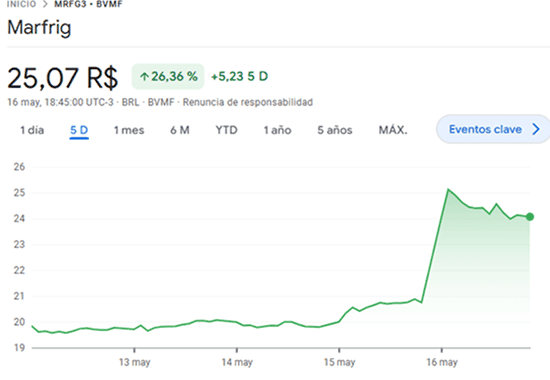Go to INICIO breadcrumb link
This screenshot has height=380, width=550.
point(21,4)
